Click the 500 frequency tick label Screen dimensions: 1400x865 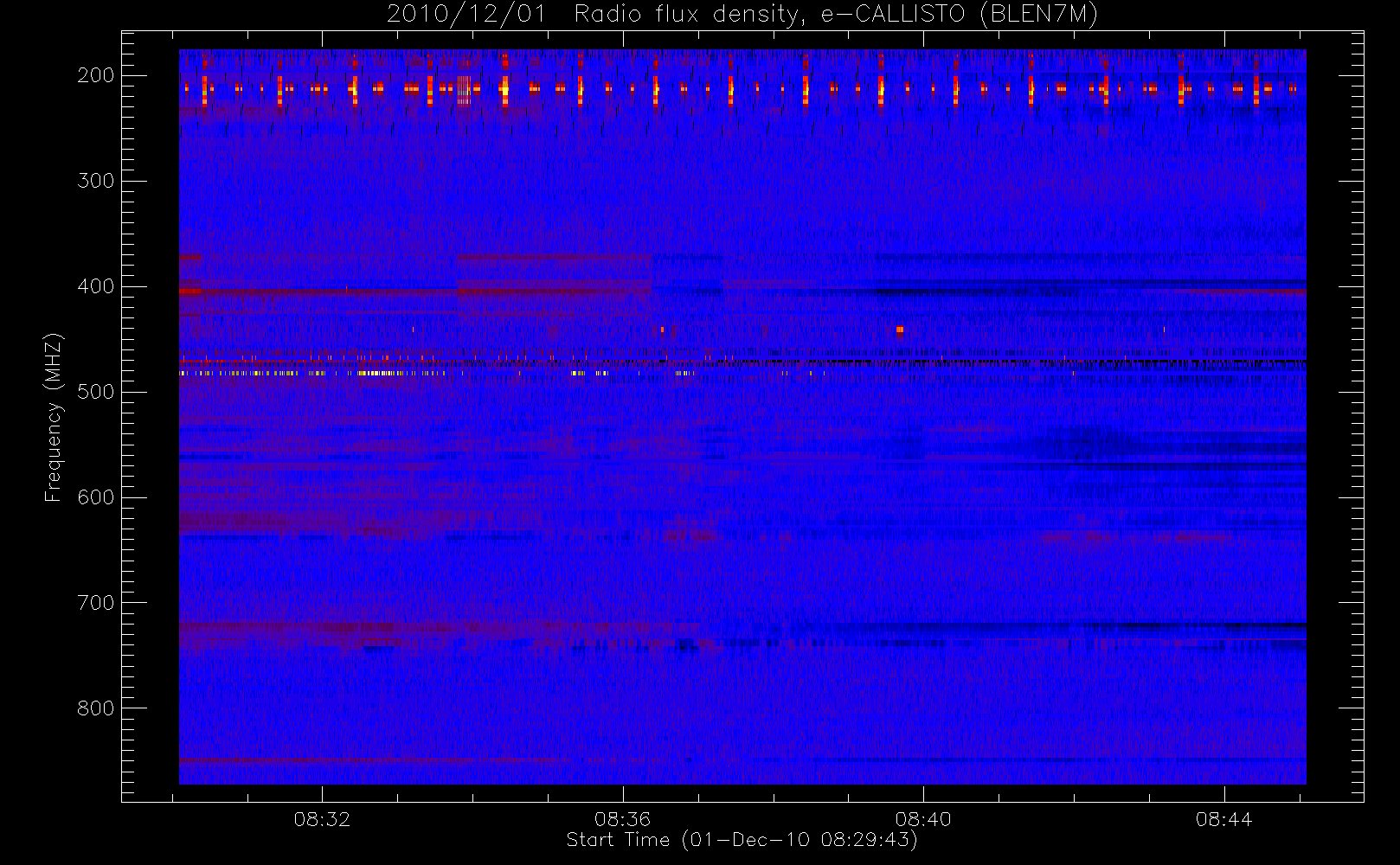(x=96, y=392)
